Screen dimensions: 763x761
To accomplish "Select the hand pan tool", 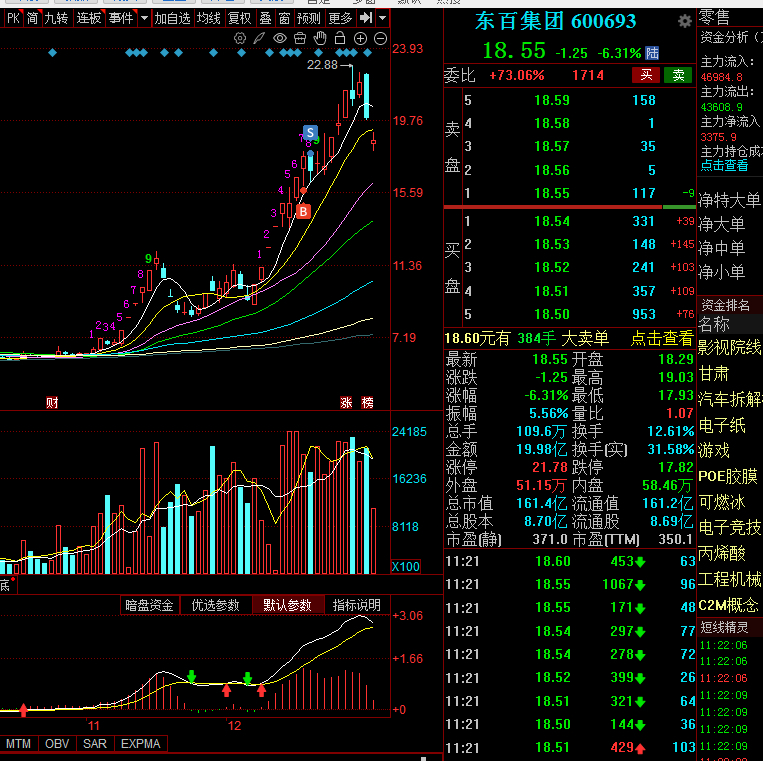I will (x=320, y=38).
